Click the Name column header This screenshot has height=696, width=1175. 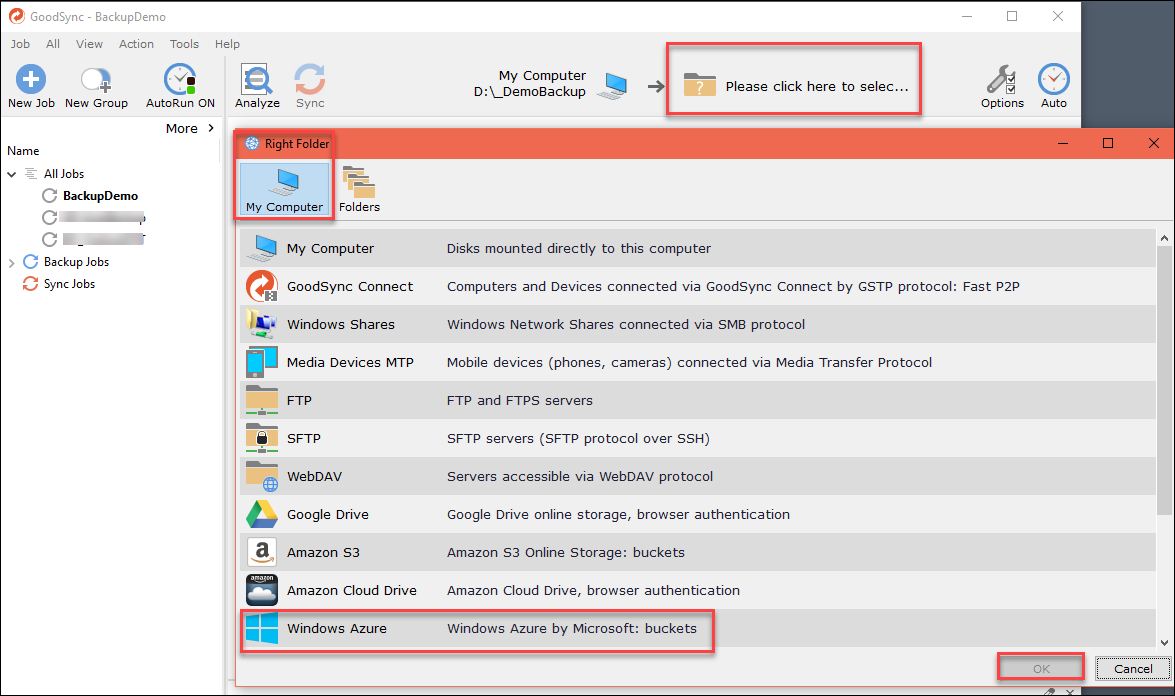pos(23,151)
